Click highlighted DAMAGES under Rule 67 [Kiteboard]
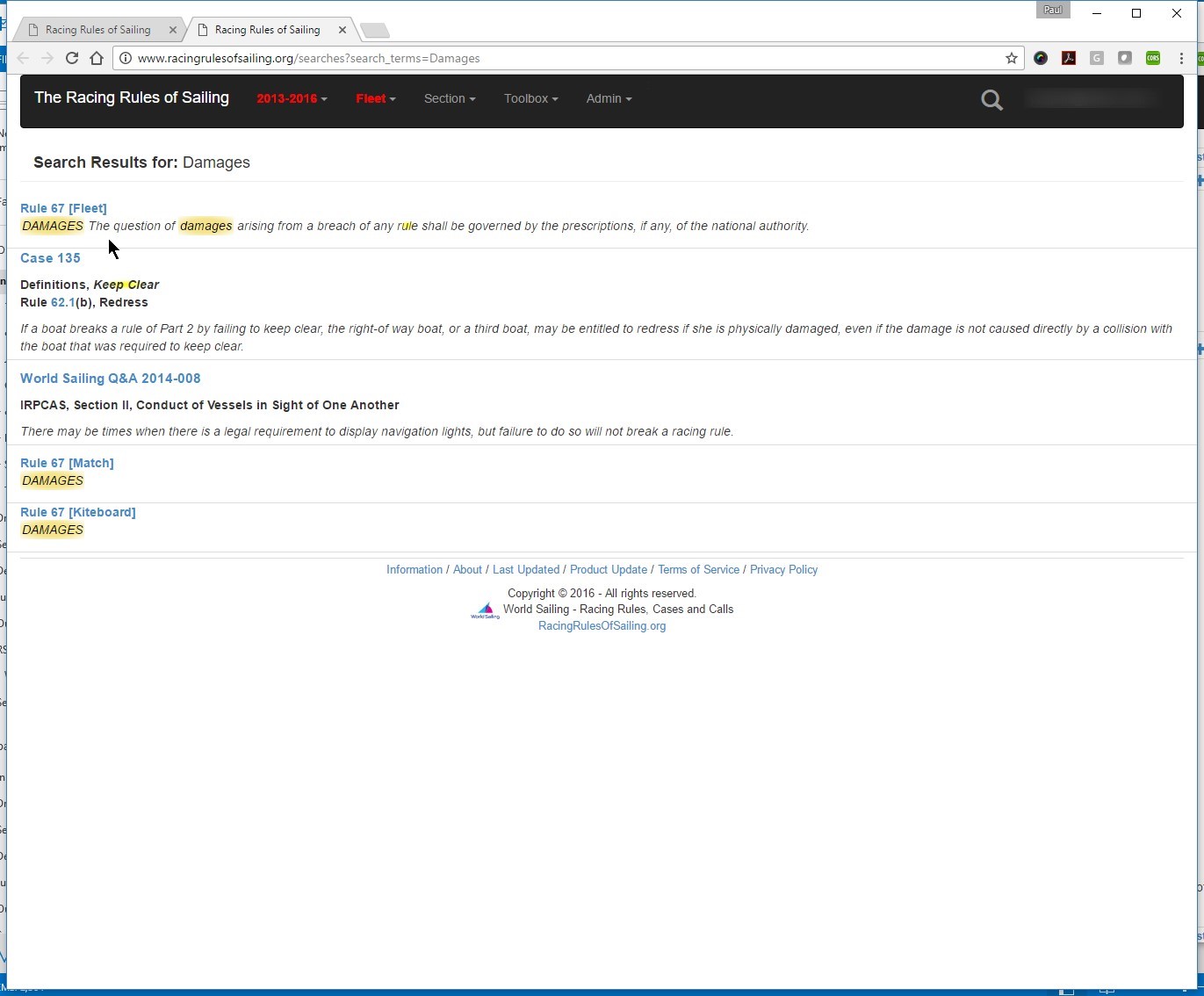This screenshot has width=1204, height=996. coord(53,530)
